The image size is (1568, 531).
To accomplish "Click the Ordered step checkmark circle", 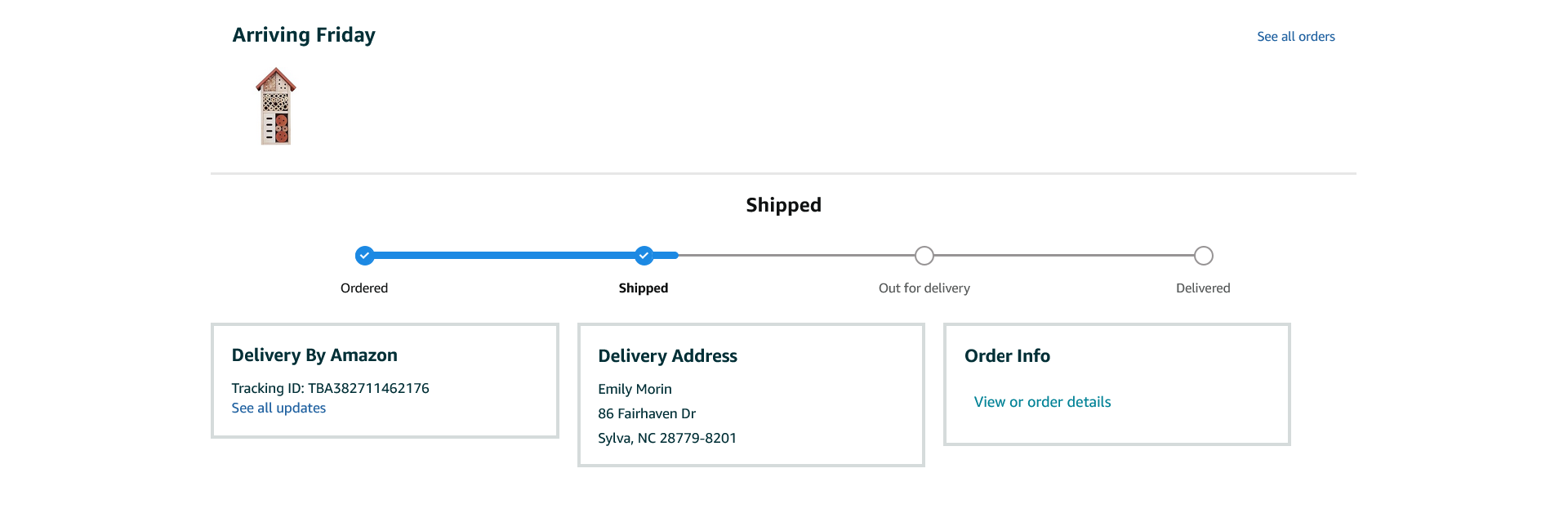I will (x=365, y=256).
